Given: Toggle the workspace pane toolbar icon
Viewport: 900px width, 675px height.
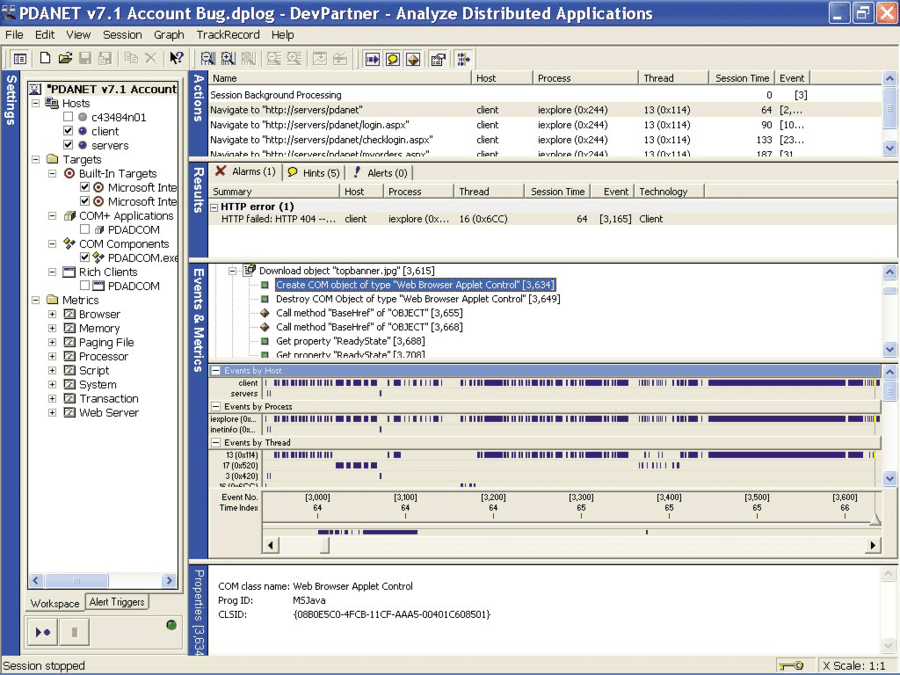Looking at the screenshot, I should coord(20,59).
